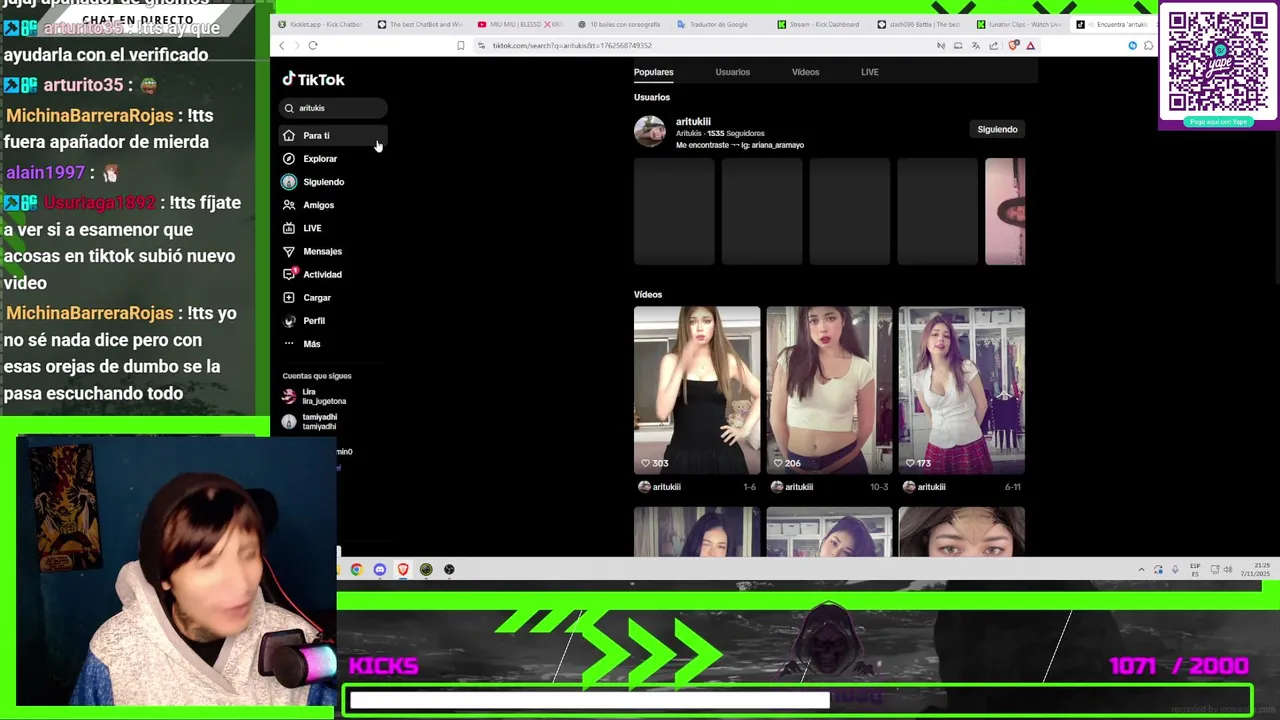
Task: Click the search box containing aritukis
Action: pyautogui.click(x=333, y=108)
